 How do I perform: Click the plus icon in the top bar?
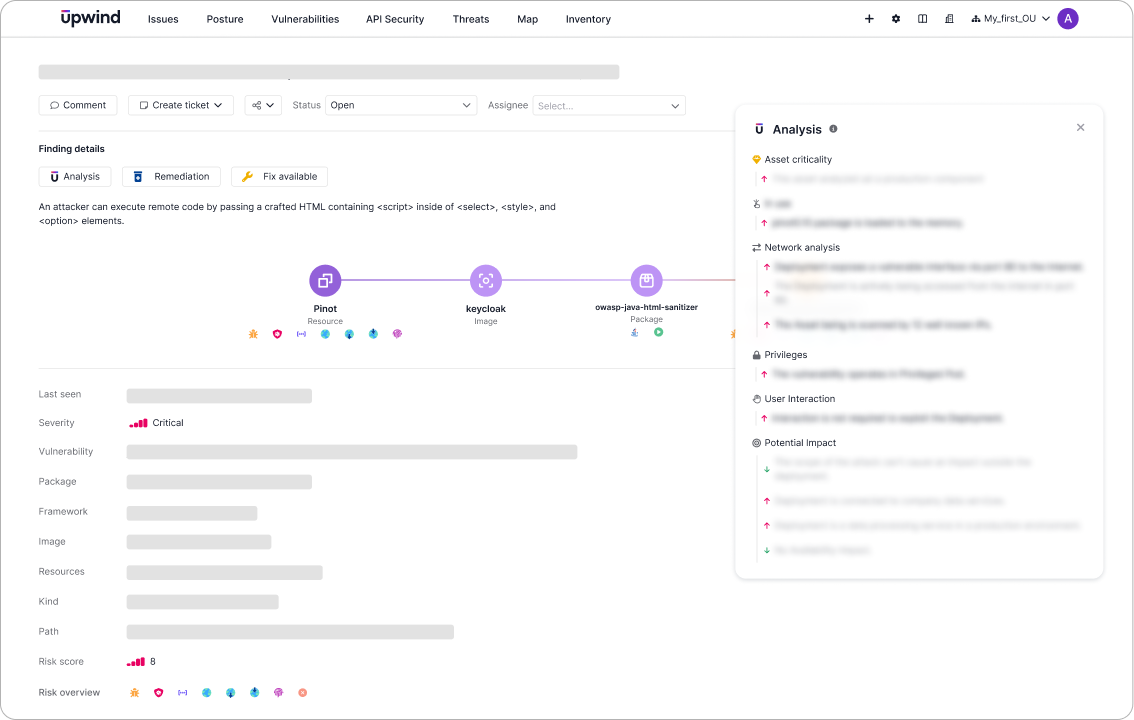tap(869, 18)
